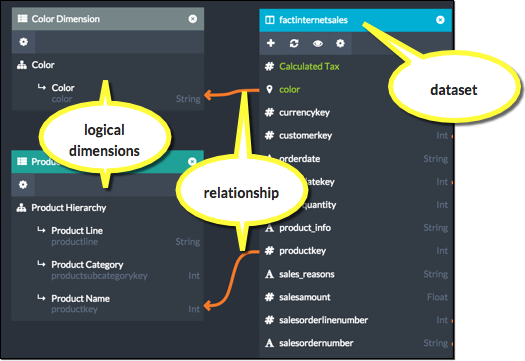Select the Color hierarchy icon
The width and height of the screenshot is (525, 361).
(22, 65)
